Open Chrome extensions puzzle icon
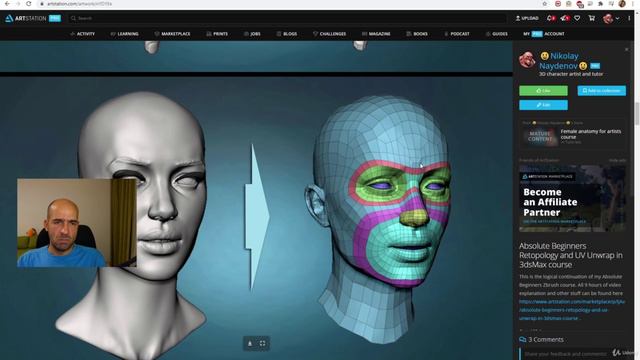Screen dimensions: 640x360 pyautogui.click(x=600, y=4)
